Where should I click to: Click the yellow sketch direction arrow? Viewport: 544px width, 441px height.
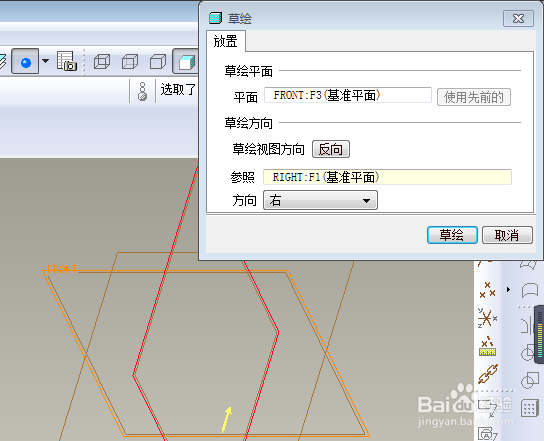tap(227, 419)
